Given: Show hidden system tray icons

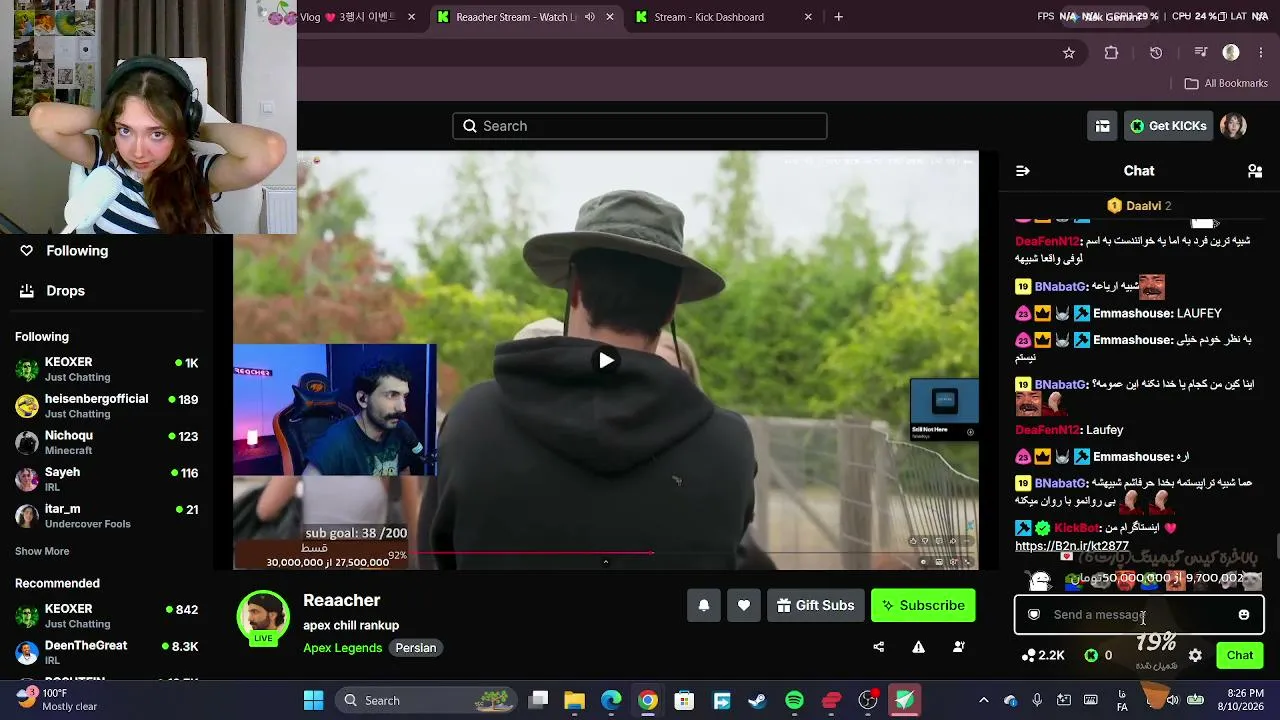Looking at the screenshot, I should point(983,700).
